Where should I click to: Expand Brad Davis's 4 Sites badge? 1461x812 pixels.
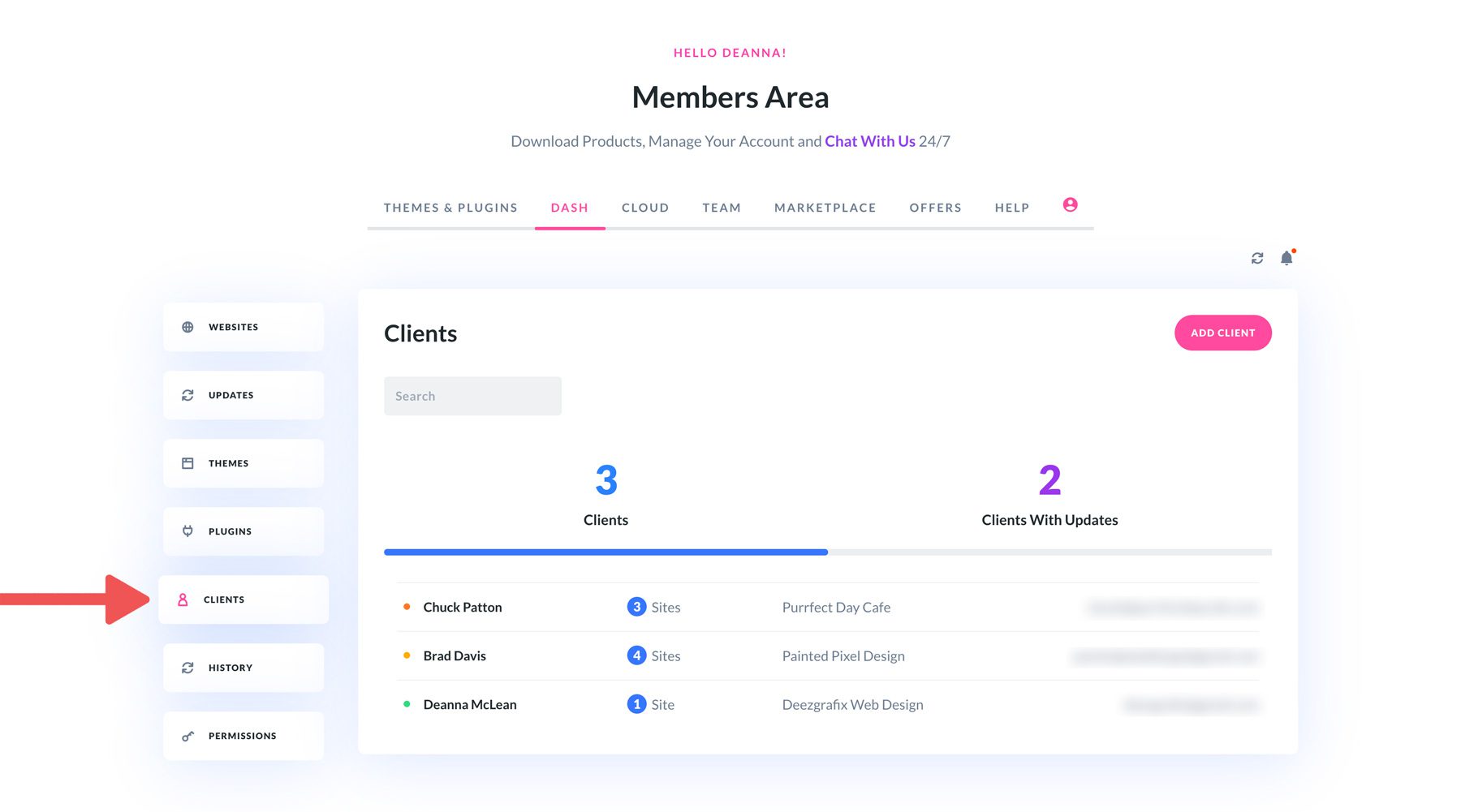[636, 655]
